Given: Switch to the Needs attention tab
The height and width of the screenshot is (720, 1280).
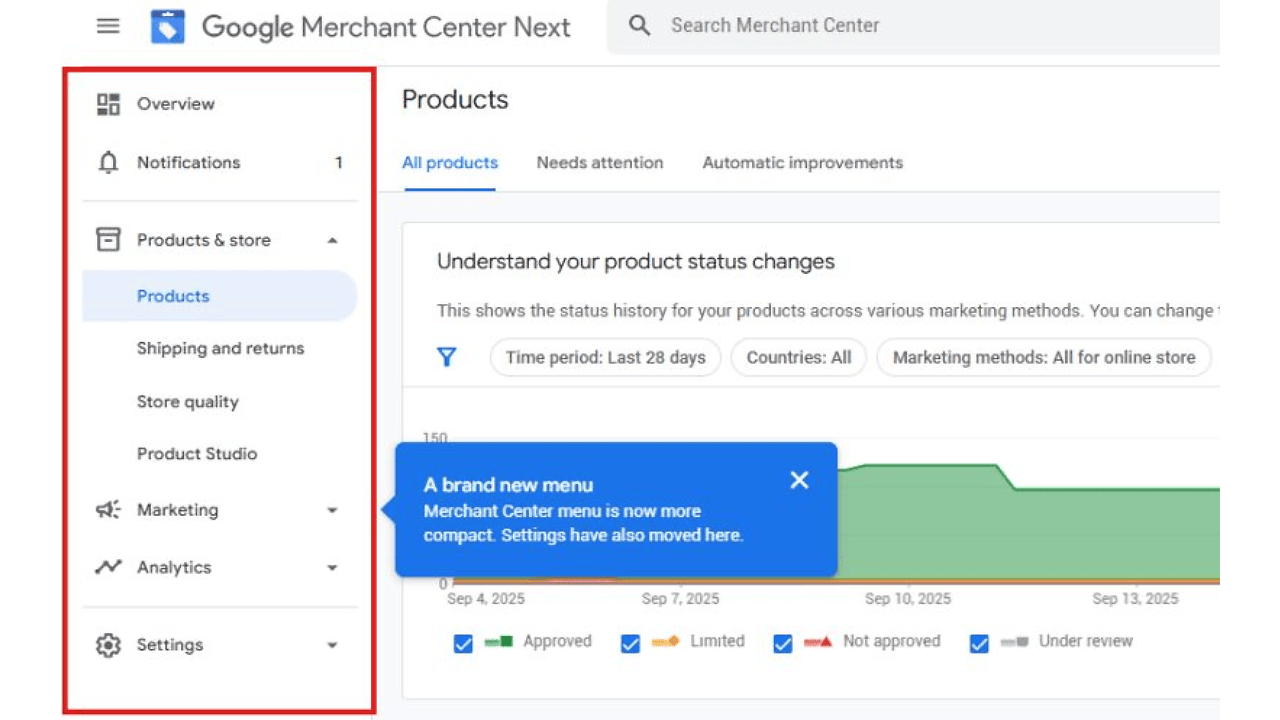Looking at the screenshot, I should (599, 163).
